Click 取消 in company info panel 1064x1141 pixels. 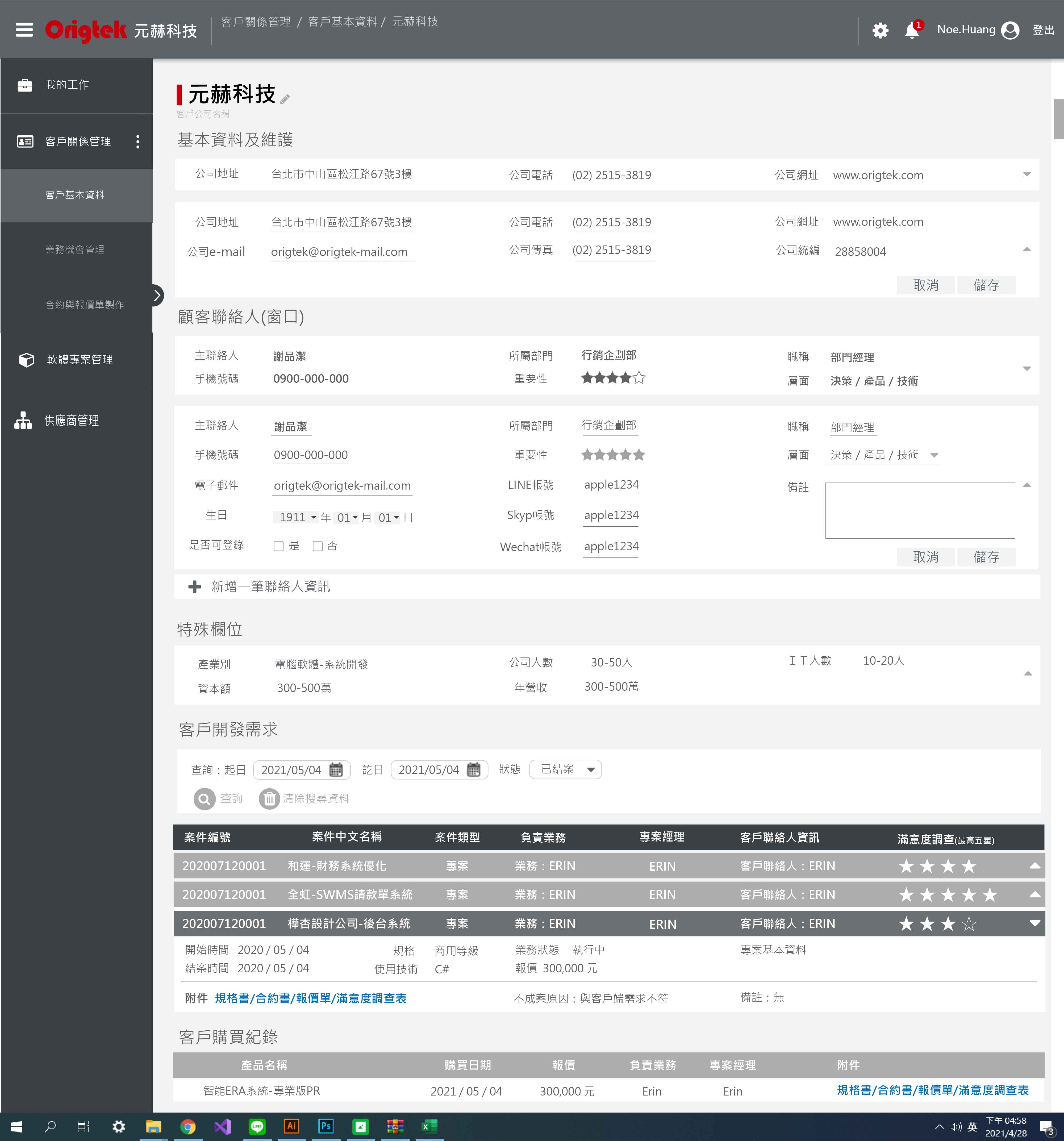(926, 285)
